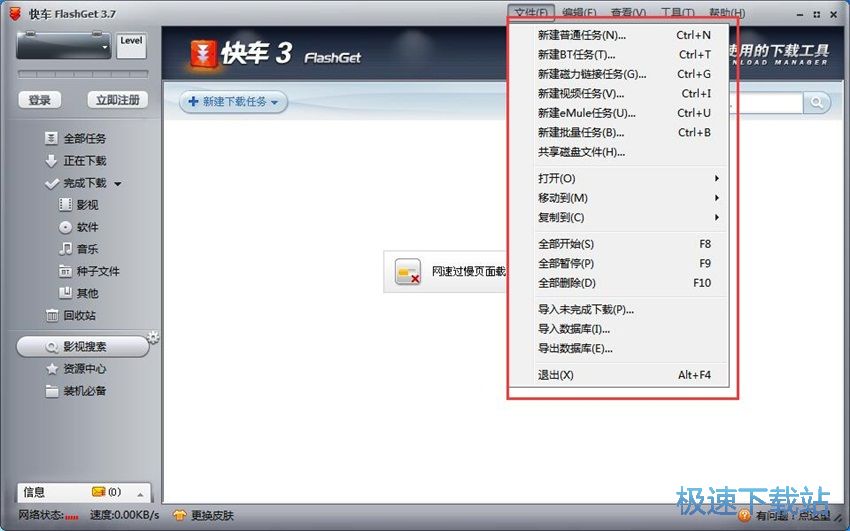
Task: Click the 有问题 点这里 link
Action: 793,515
